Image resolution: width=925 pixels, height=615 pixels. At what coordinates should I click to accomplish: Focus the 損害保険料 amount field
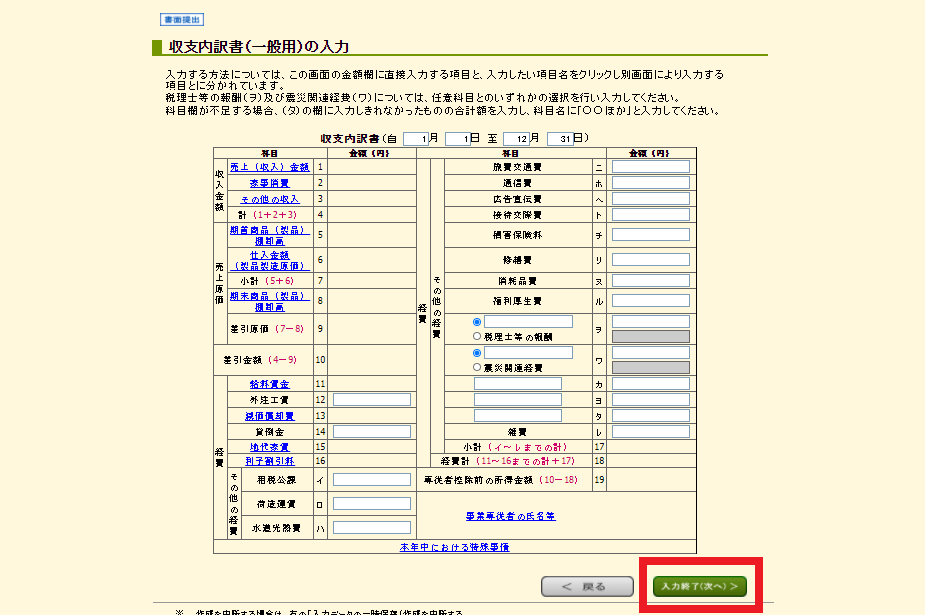point(651,235)
